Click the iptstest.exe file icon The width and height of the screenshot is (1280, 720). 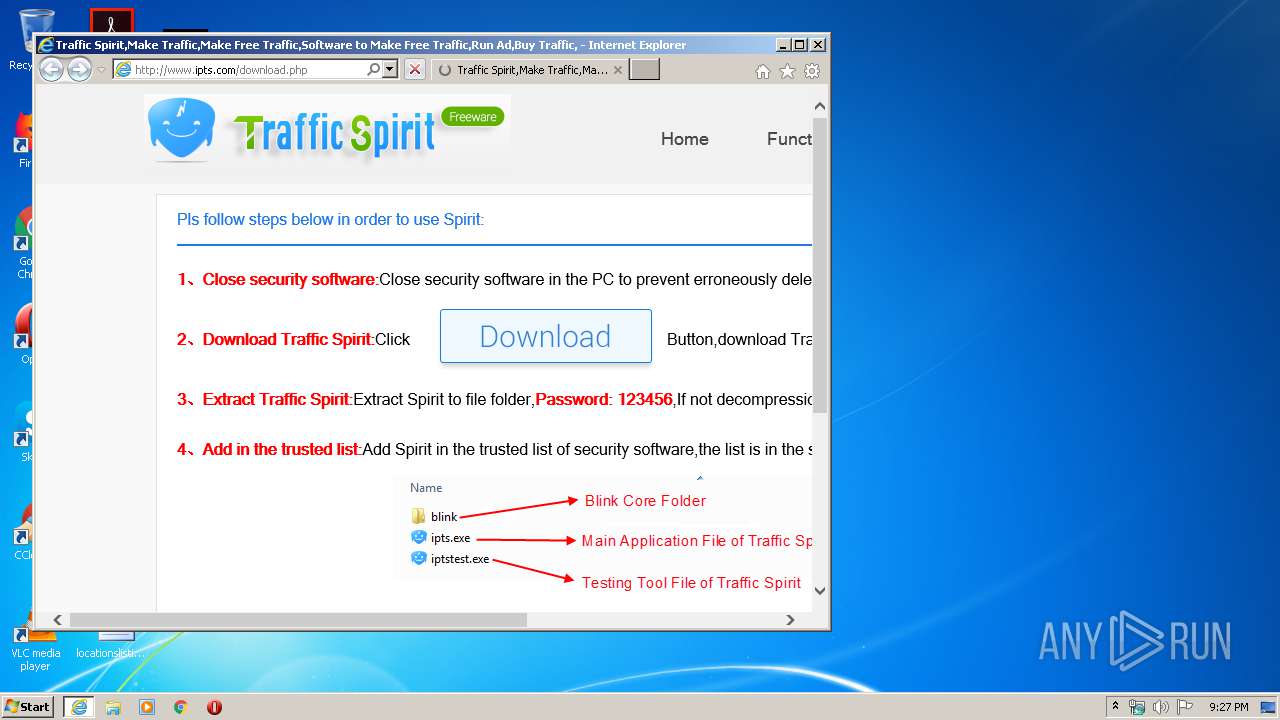pyautogui.click(x=419, y=558)
